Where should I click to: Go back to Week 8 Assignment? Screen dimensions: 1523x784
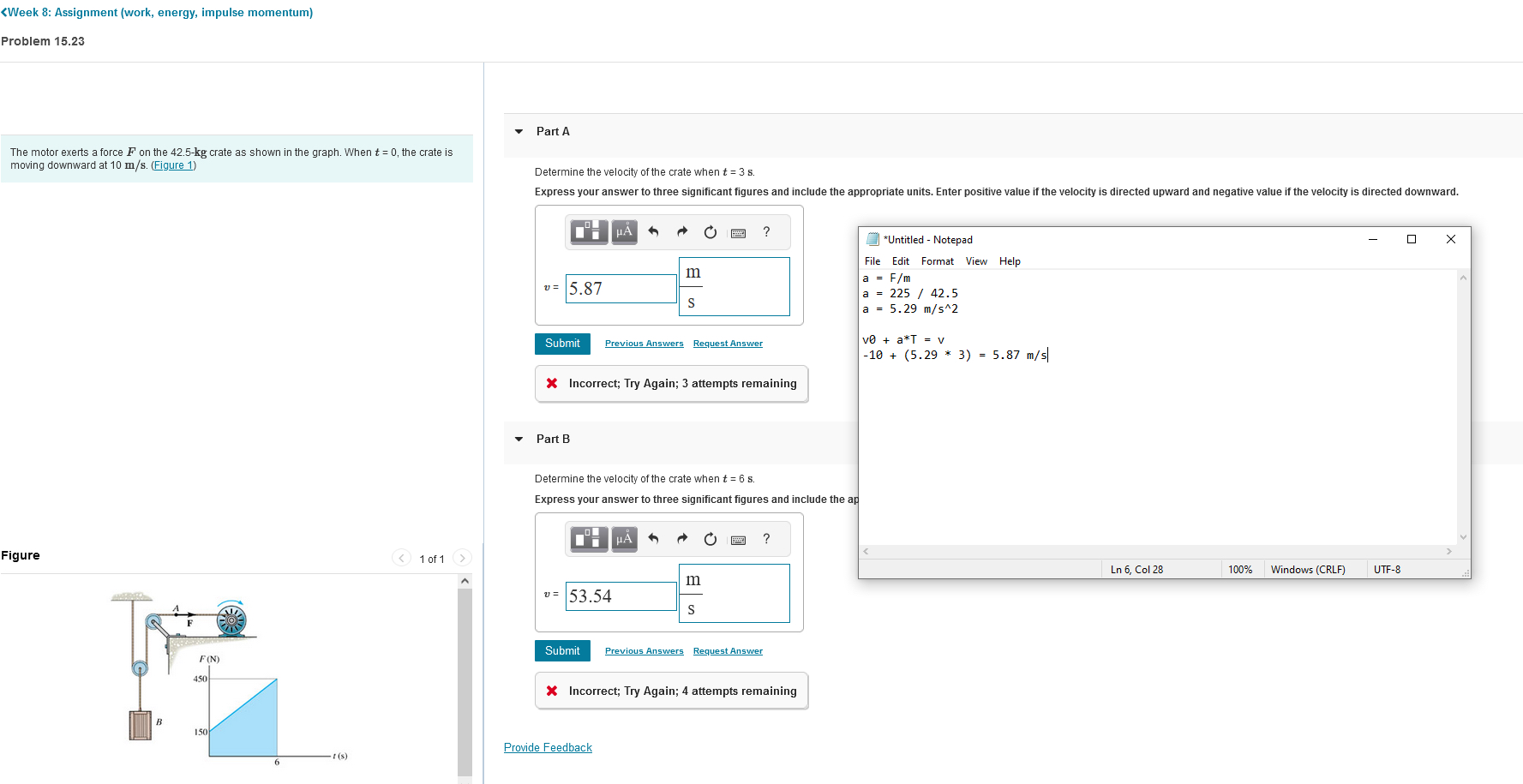pos(157,13)
